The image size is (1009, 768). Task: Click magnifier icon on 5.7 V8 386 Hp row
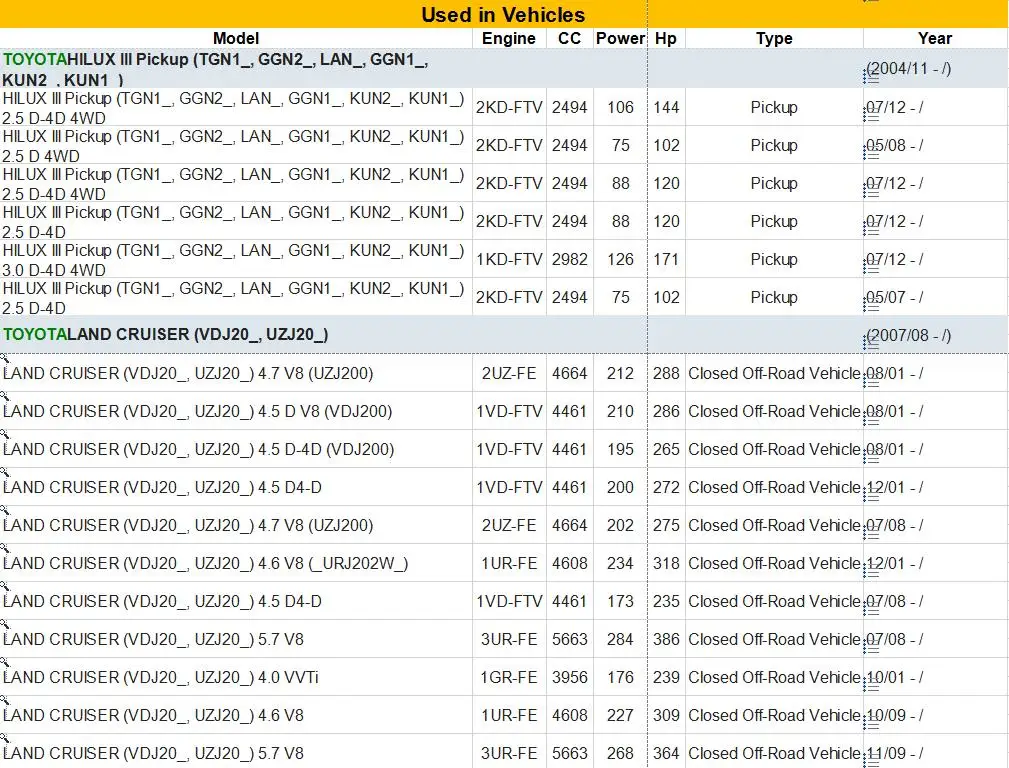point(5,624)
